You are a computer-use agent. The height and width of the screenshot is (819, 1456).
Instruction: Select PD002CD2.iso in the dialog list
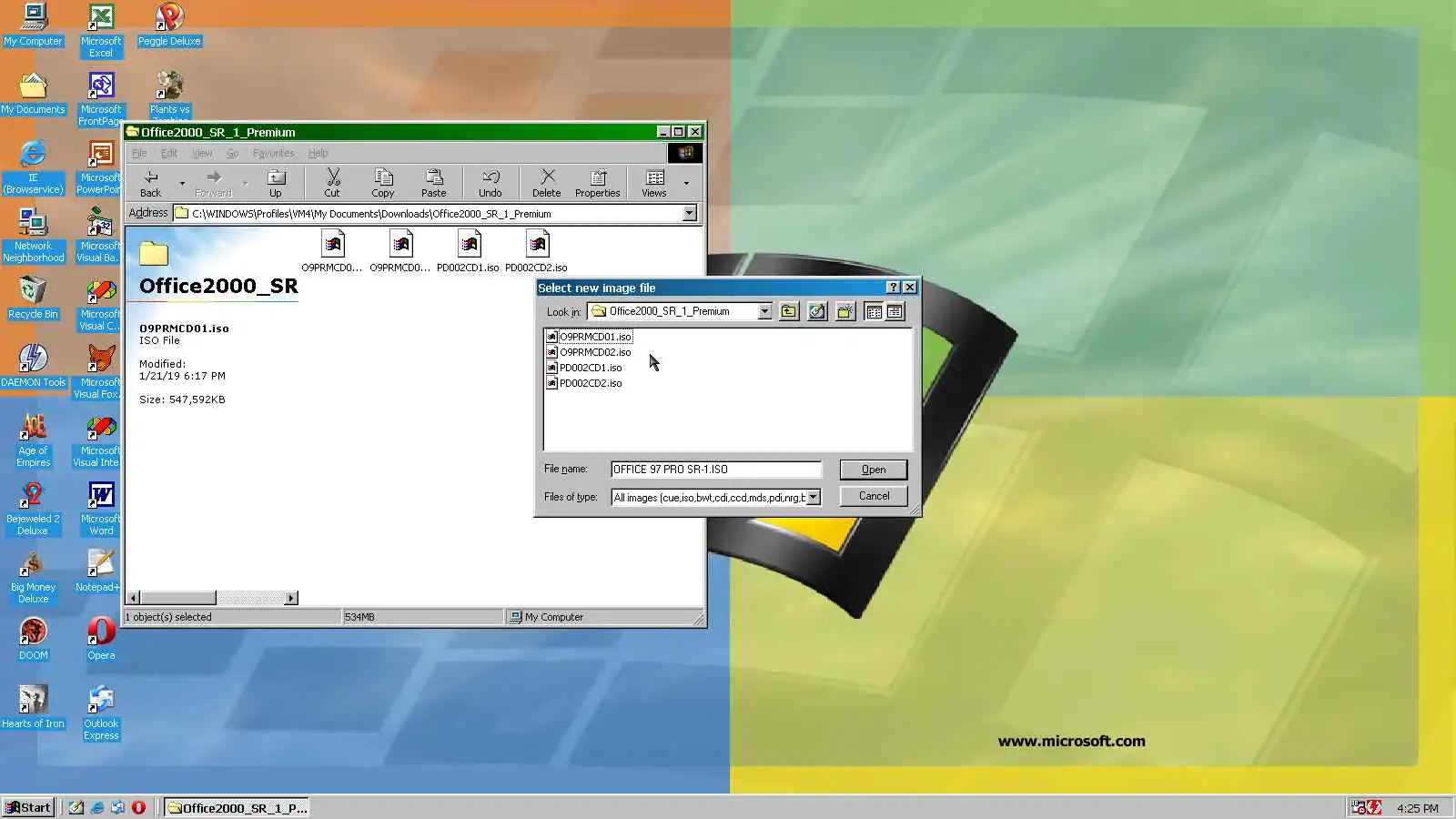[584, 383]
